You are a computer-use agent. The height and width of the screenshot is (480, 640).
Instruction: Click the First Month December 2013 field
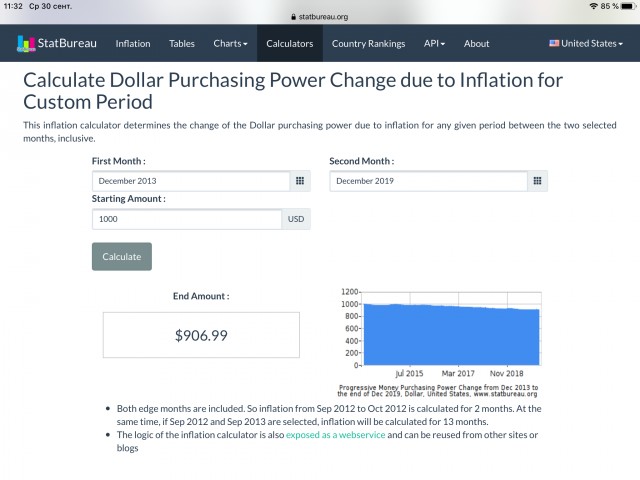[x=191, y=181]
